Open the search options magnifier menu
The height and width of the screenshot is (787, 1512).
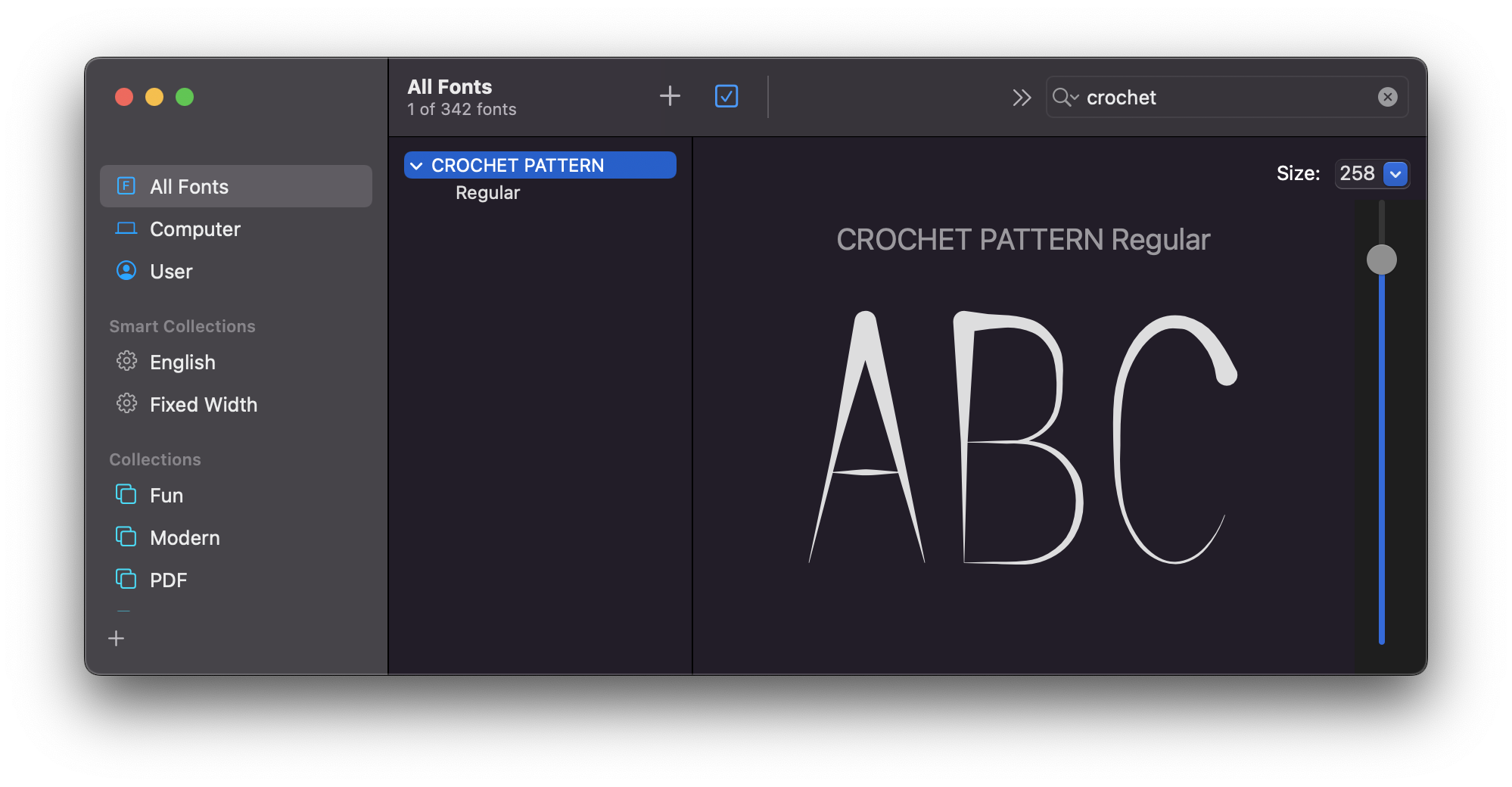(1065, 97)
